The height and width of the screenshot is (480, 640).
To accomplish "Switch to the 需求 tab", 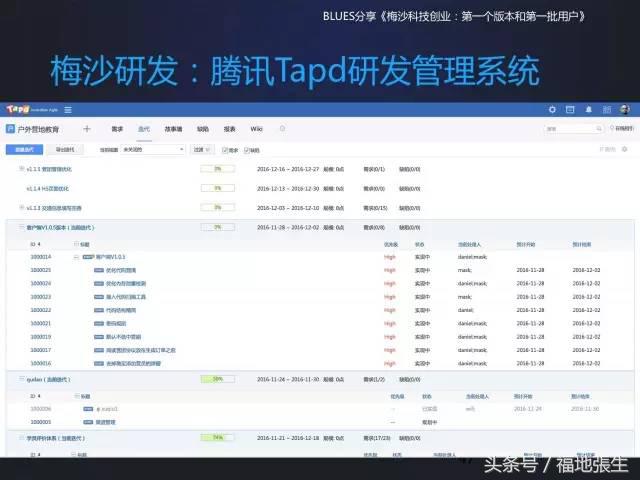I will (x=117, y=129).
